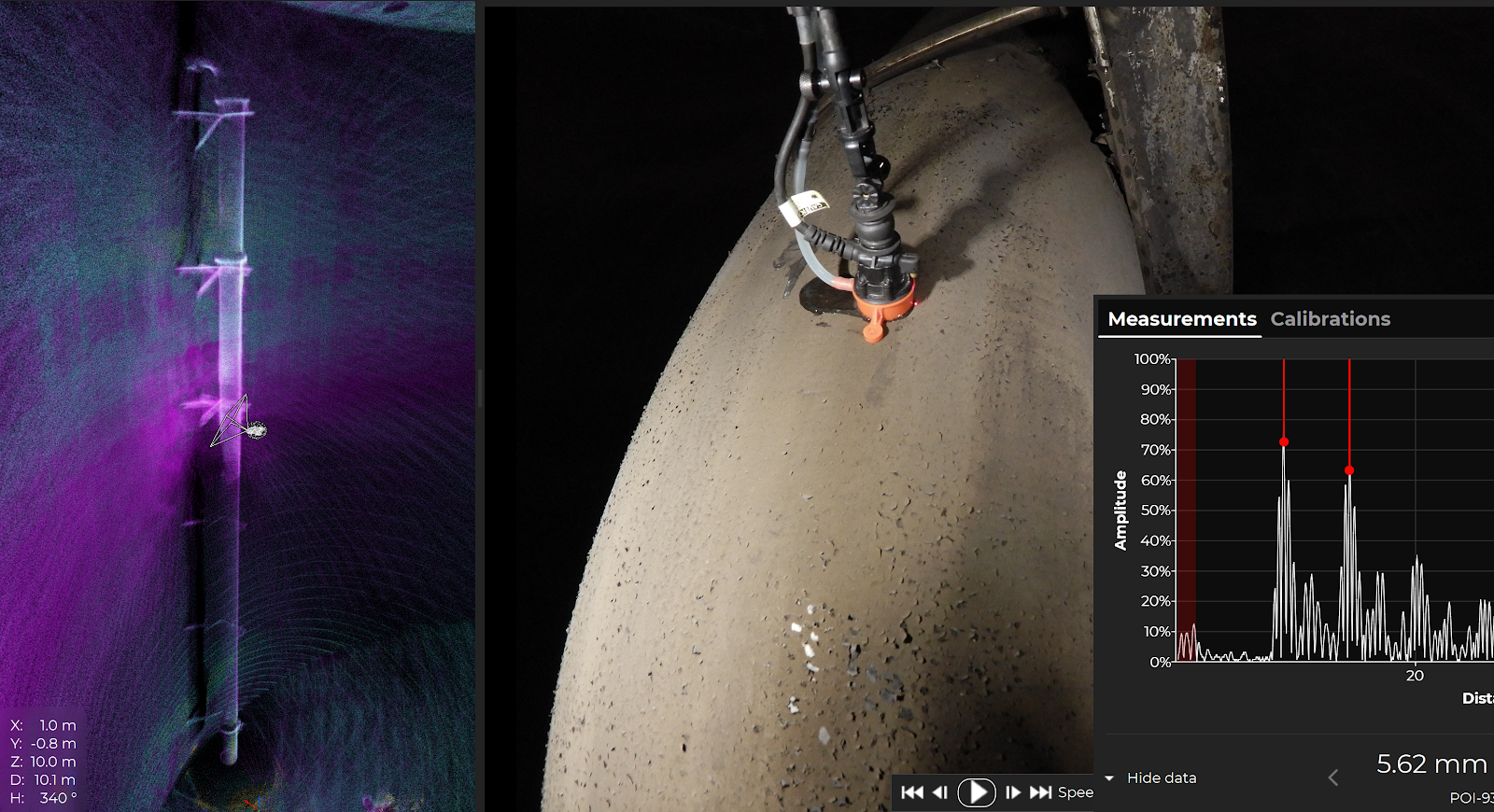Click the Z: 10.0 m coordinate readout
The height and width of the screenshot is (812, 1494).
44,762
